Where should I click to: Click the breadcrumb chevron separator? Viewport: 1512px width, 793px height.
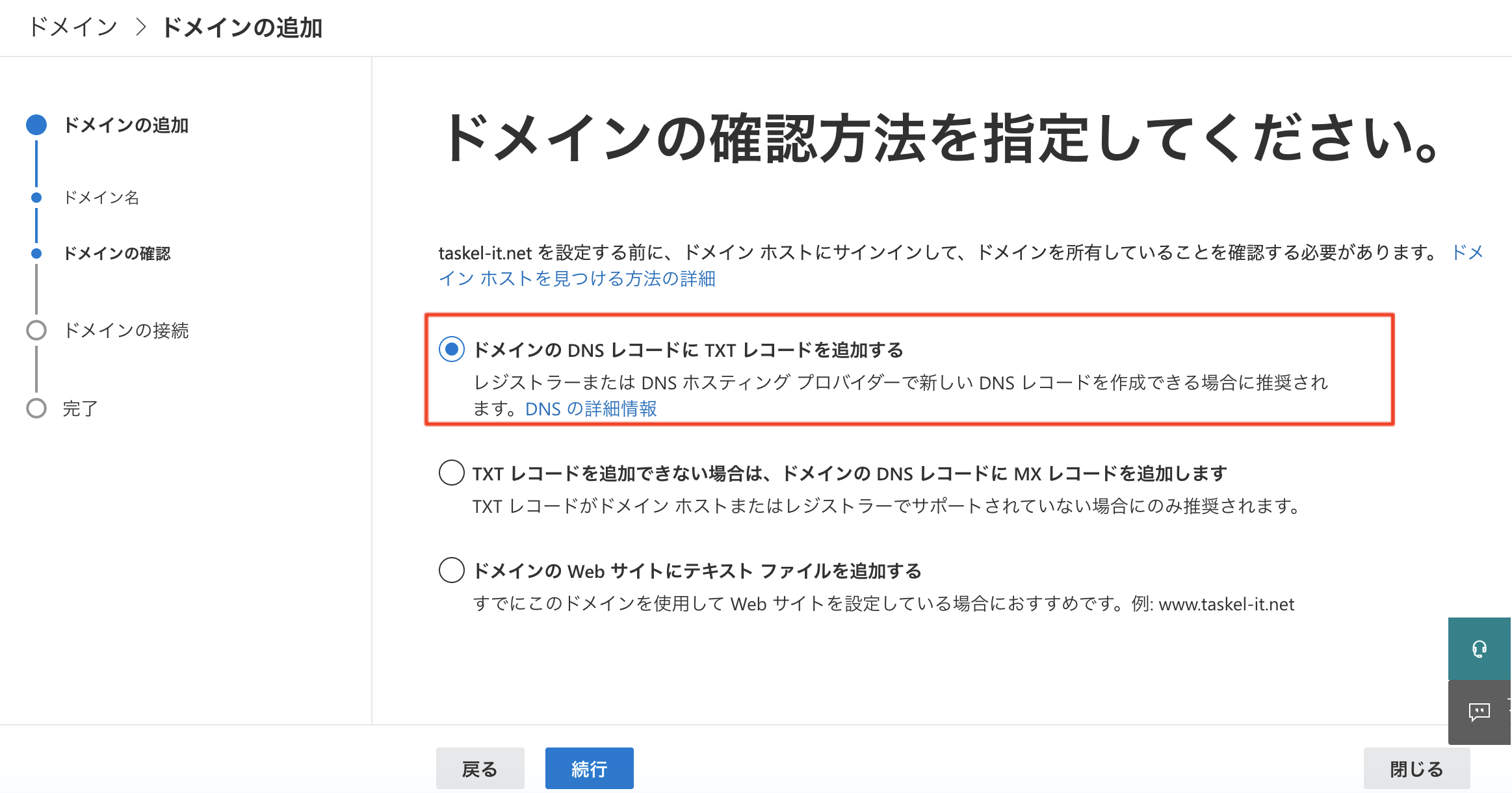pos(140,27)
